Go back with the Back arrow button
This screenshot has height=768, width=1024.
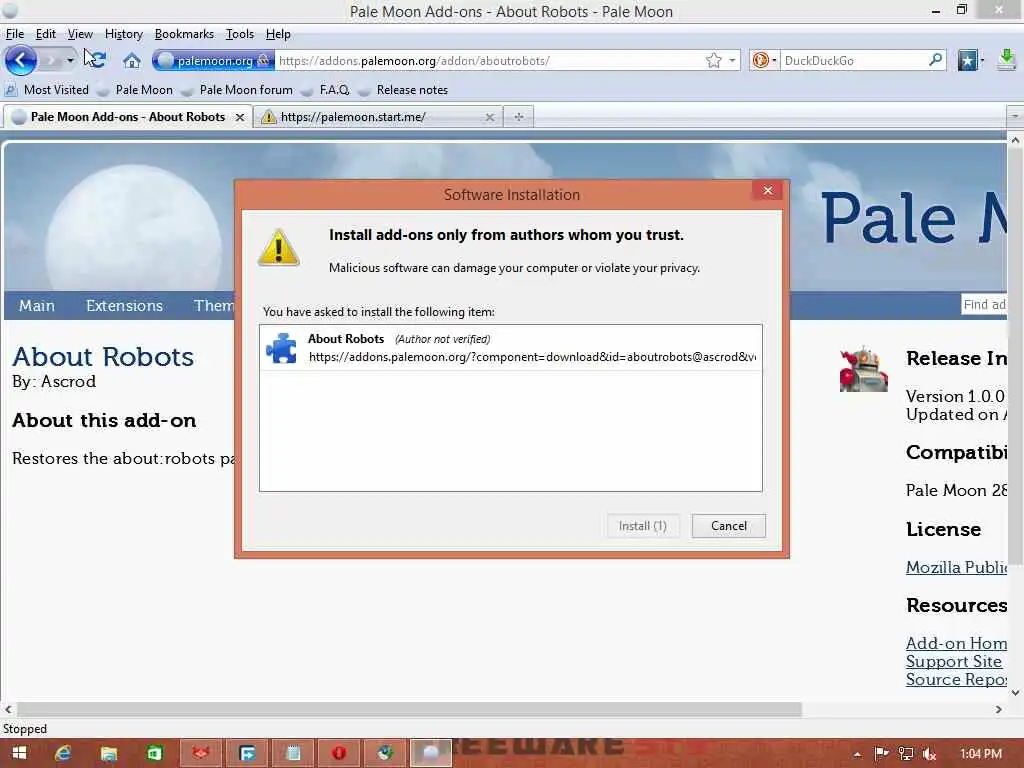coord(20,61)
